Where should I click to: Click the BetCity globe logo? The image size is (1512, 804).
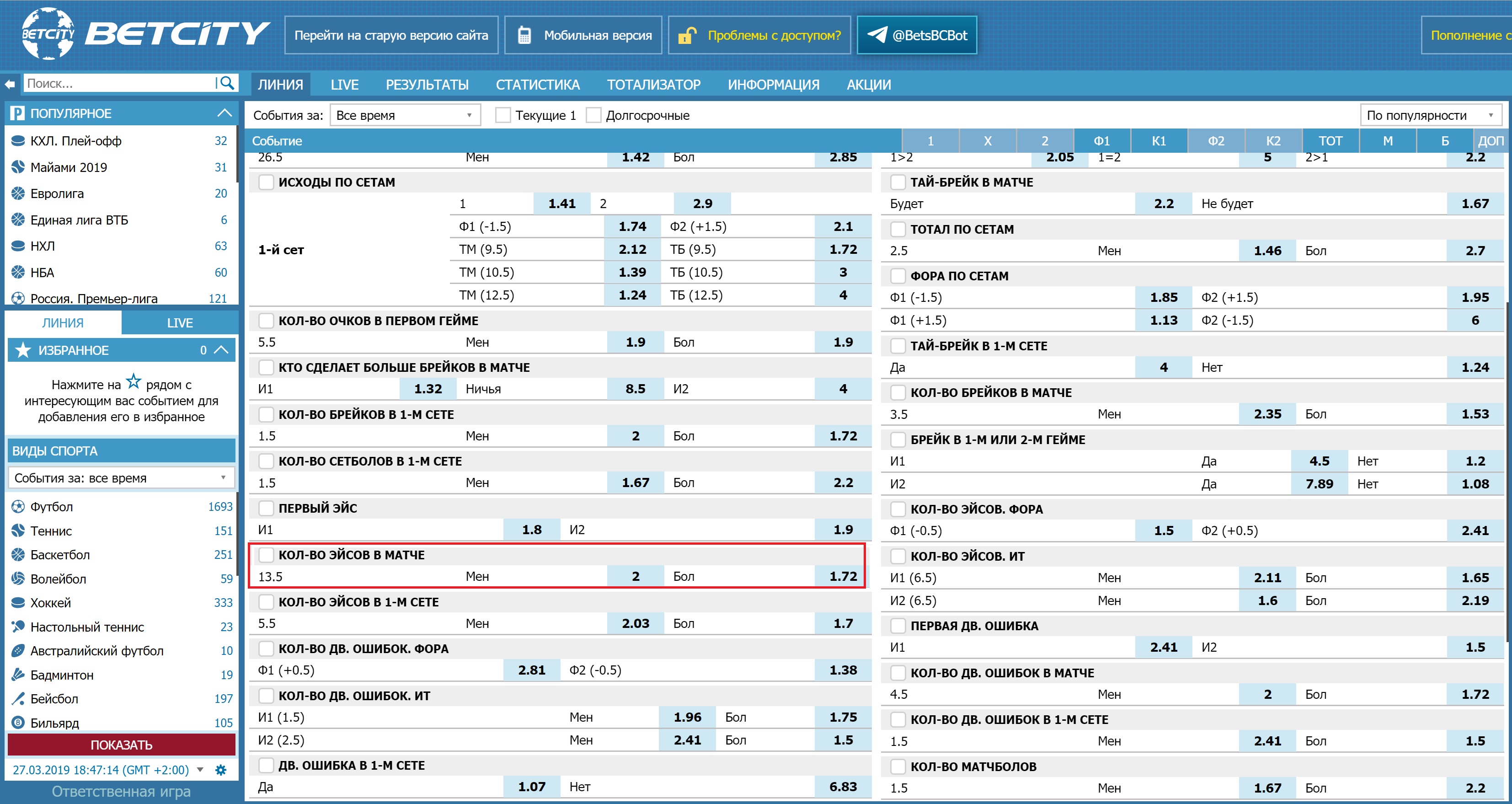pyautogui.click(x=47, y=33)
